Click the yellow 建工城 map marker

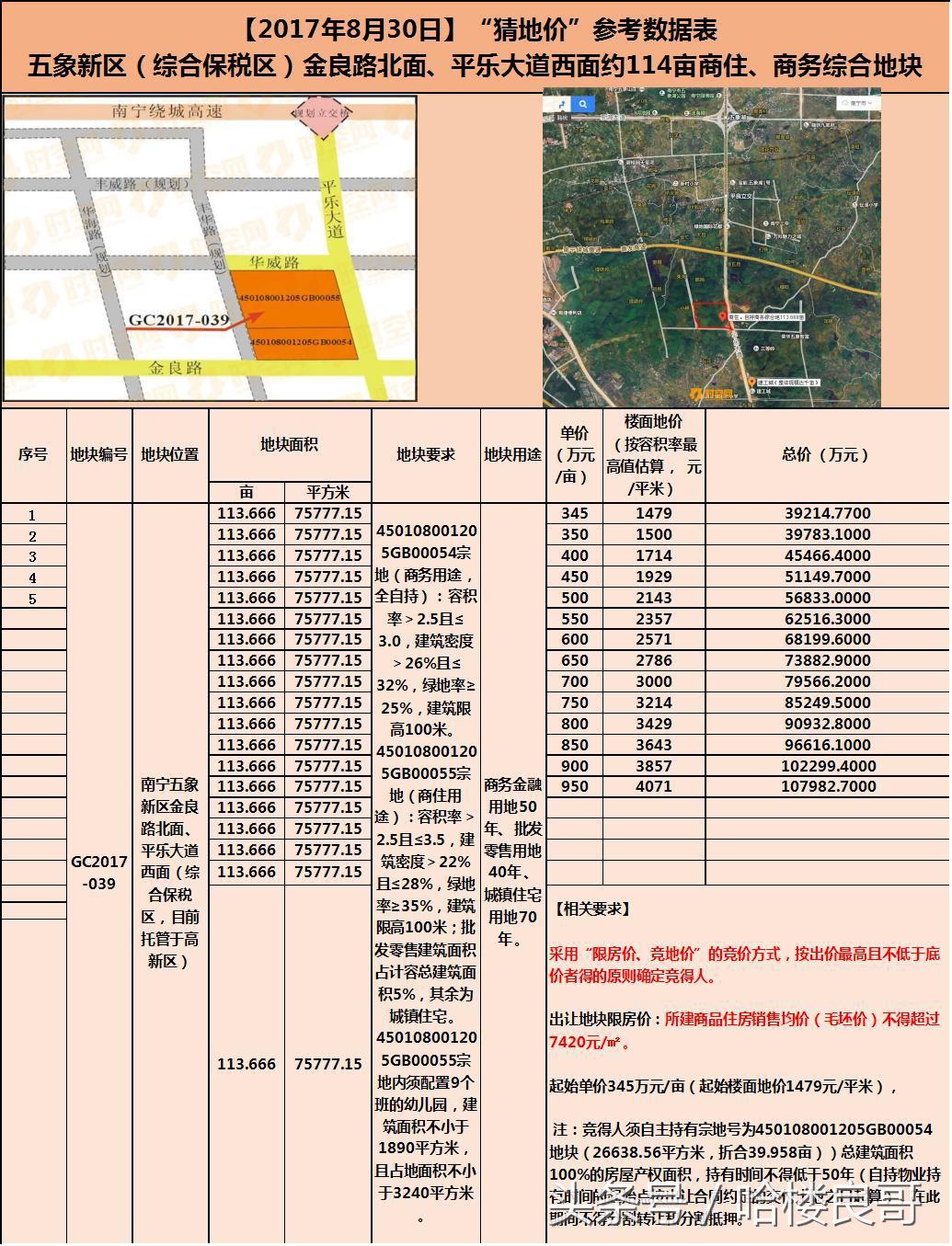pos(751,381)
